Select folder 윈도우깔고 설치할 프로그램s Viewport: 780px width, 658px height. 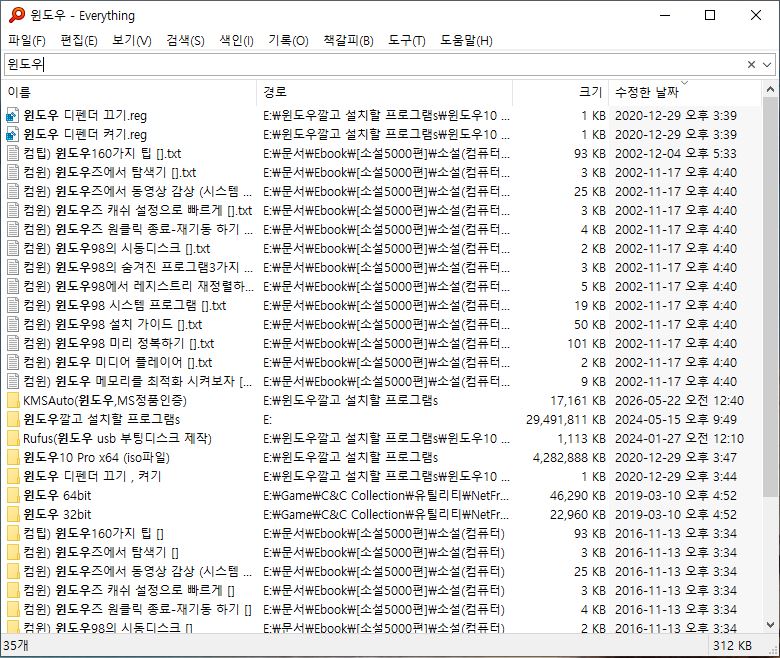[101, 419]
